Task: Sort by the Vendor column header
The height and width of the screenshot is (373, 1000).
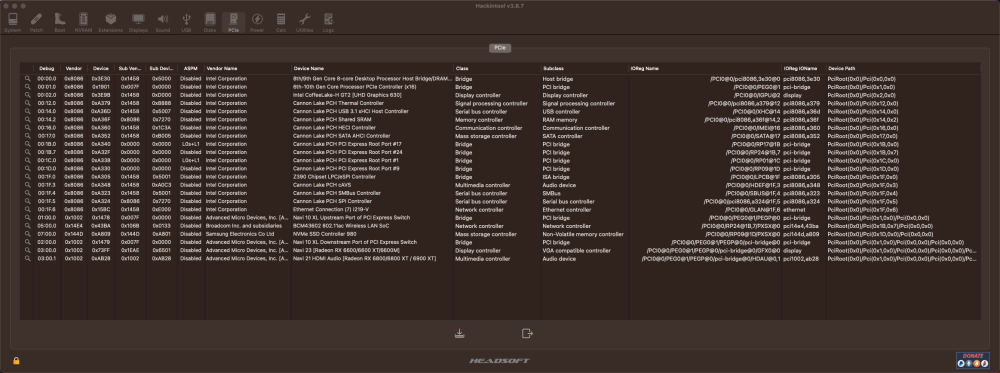Action: click(x=73, y=68)
